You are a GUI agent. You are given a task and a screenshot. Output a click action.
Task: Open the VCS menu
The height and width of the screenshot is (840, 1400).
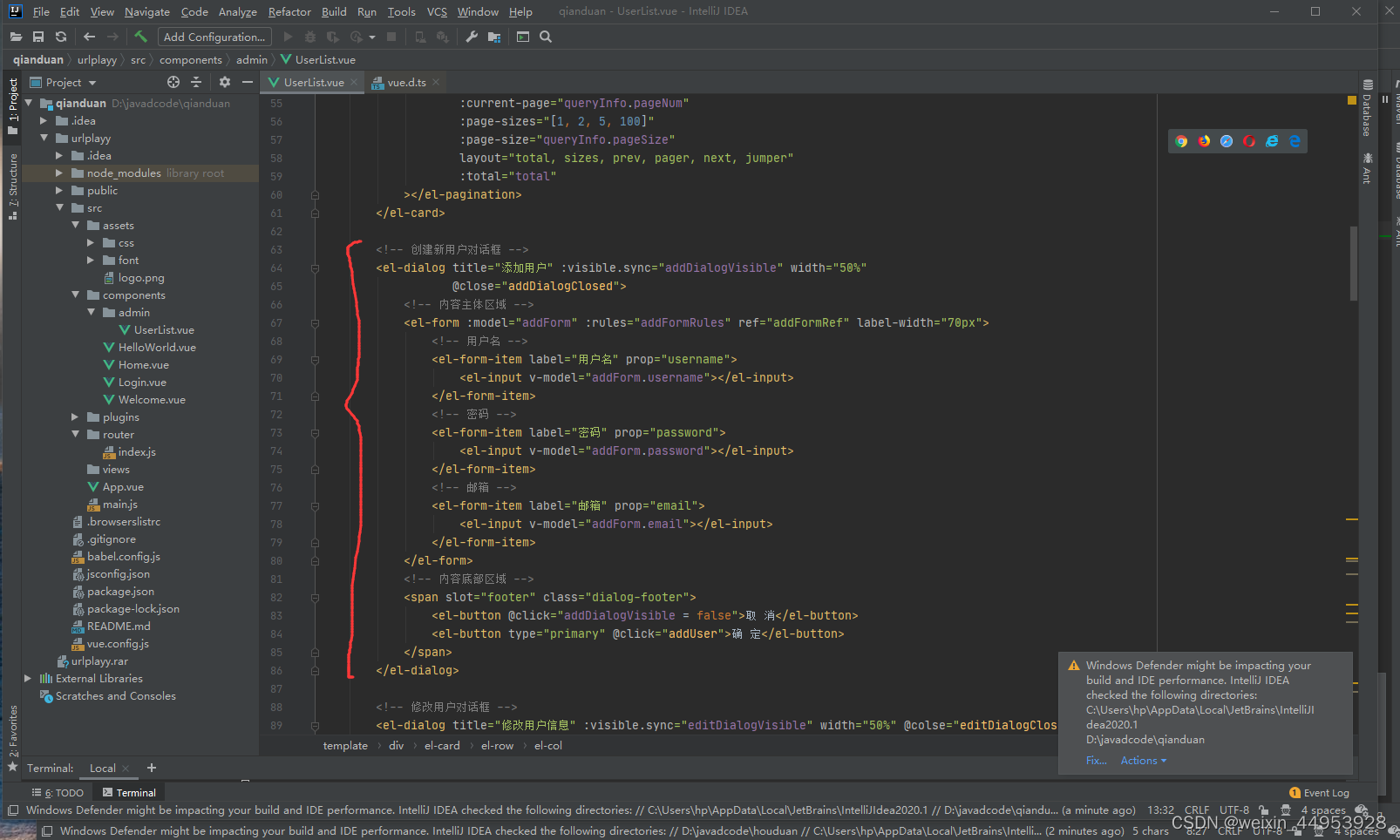click(437, 11)
